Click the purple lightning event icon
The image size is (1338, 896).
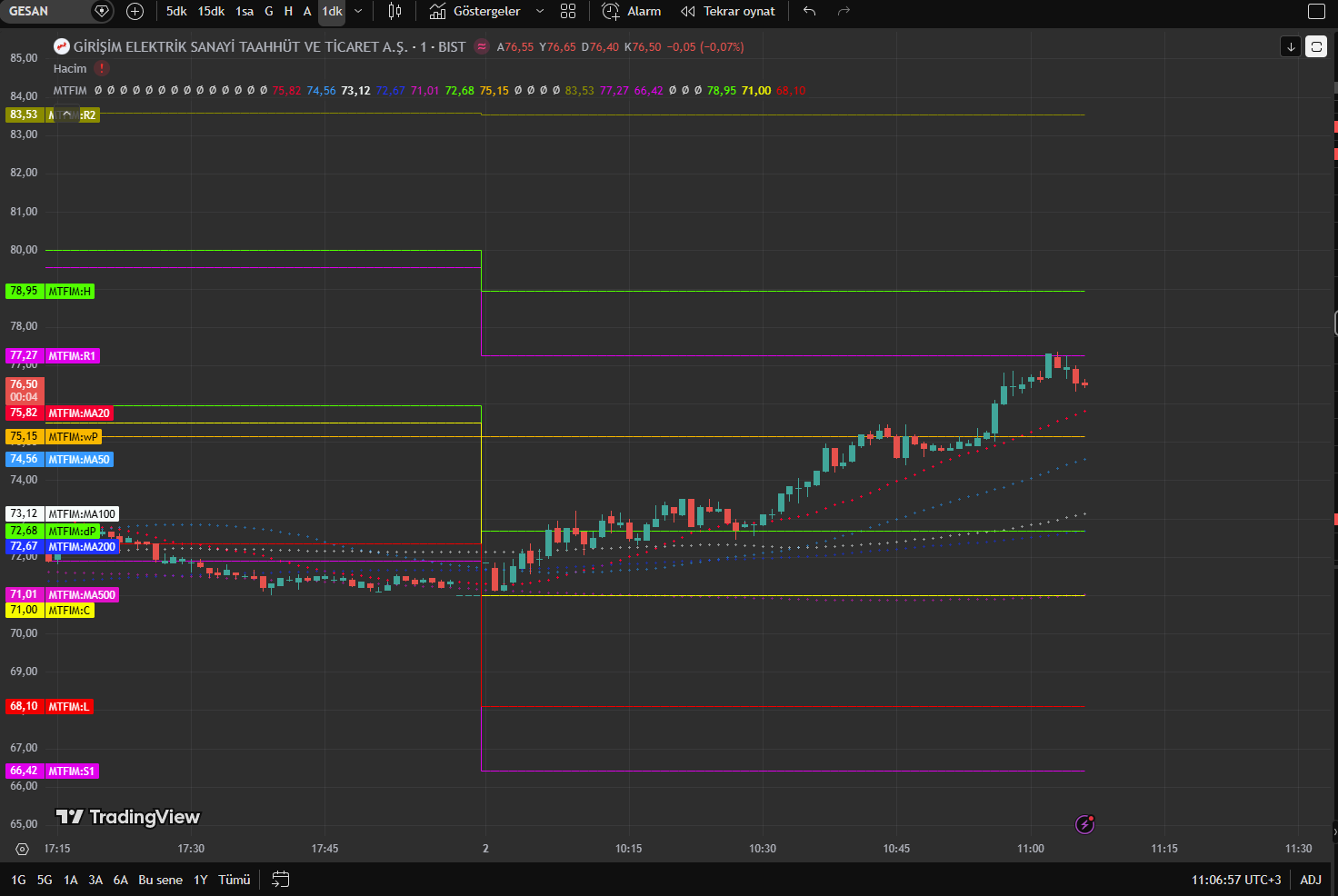(1084, 824)
